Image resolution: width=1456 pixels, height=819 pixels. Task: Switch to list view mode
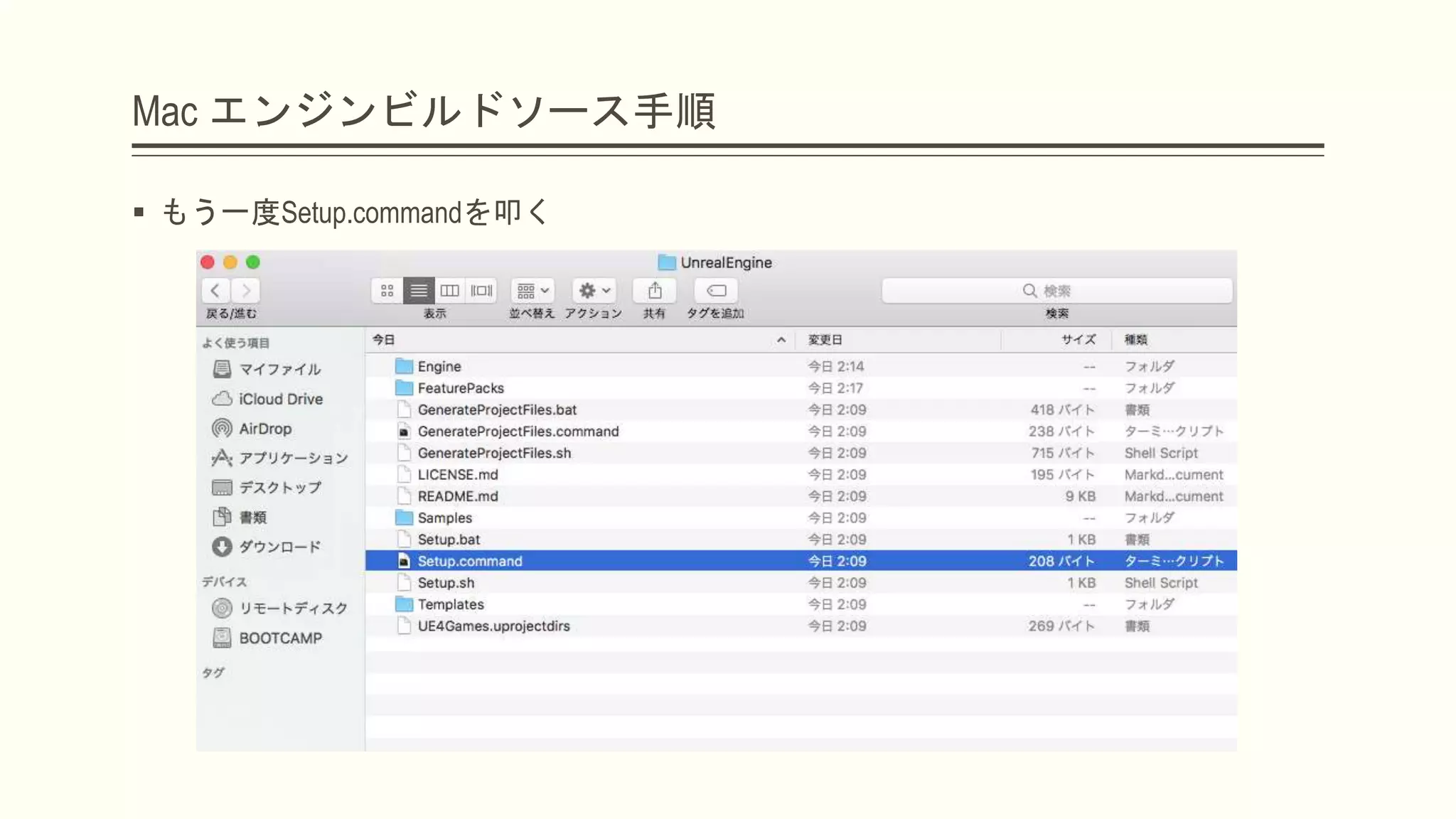(419, 290)
